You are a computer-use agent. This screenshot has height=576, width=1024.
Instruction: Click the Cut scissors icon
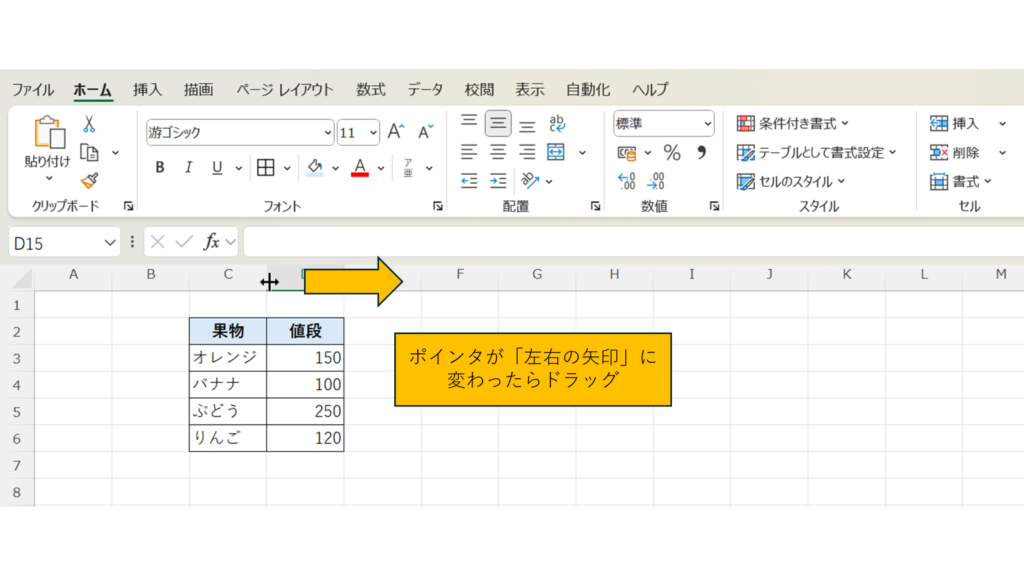89,125
